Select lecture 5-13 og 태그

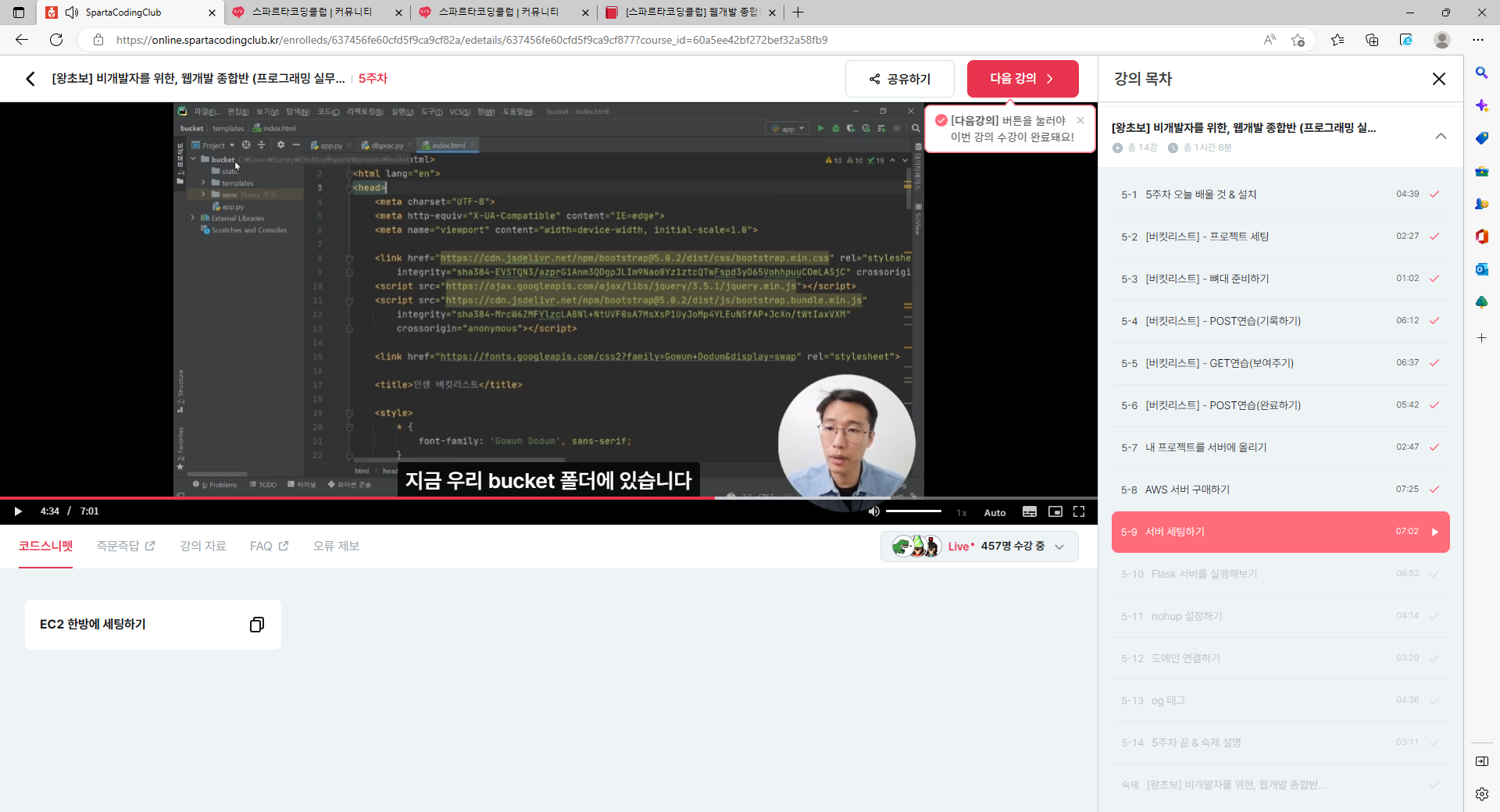[1280, 700]
